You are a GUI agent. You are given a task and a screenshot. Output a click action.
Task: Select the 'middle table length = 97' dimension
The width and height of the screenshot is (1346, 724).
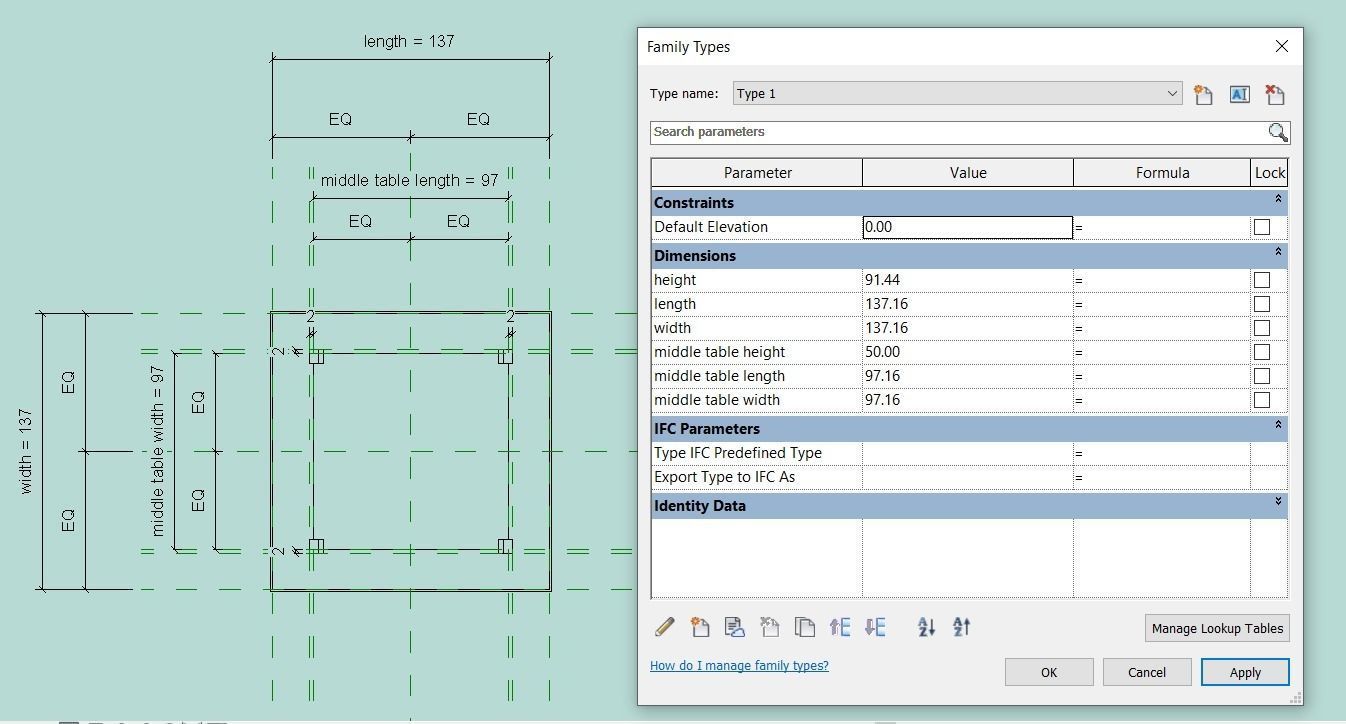[409, 180]
